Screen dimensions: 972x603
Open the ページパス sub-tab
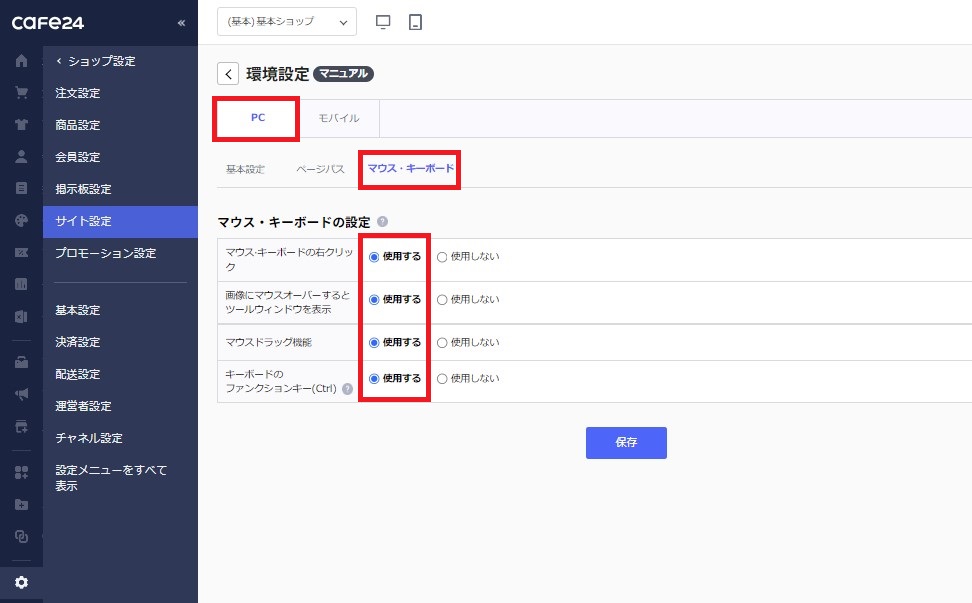point(320,169)
